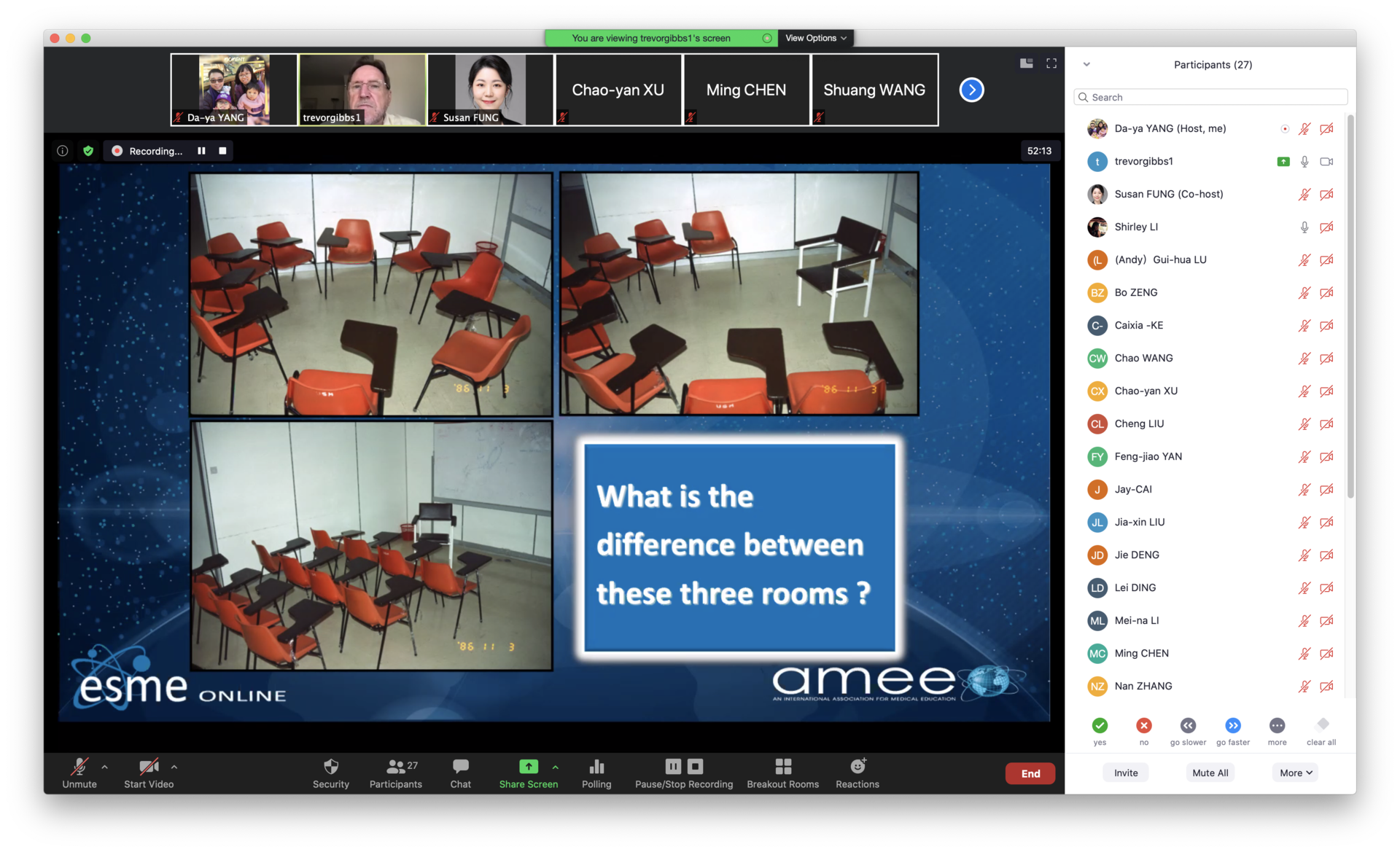Click the red no reaction icon

coord(1143,725)
